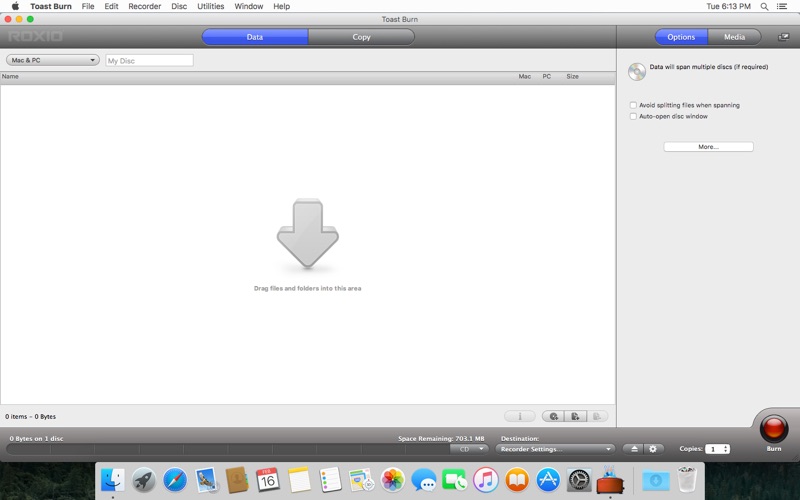Check Auto-open disc window option
800x500 pixels.
click(633, 116)
